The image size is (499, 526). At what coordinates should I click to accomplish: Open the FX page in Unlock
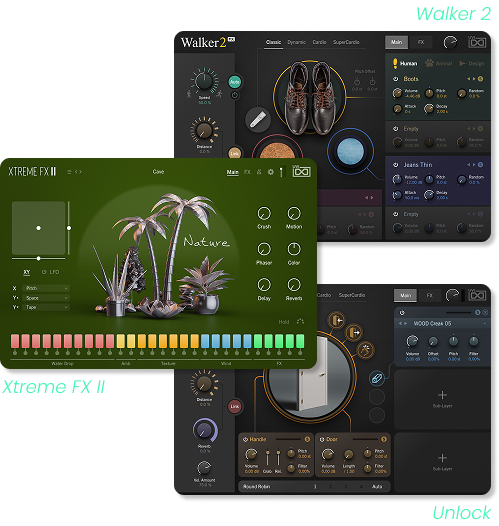pos(430,295)
